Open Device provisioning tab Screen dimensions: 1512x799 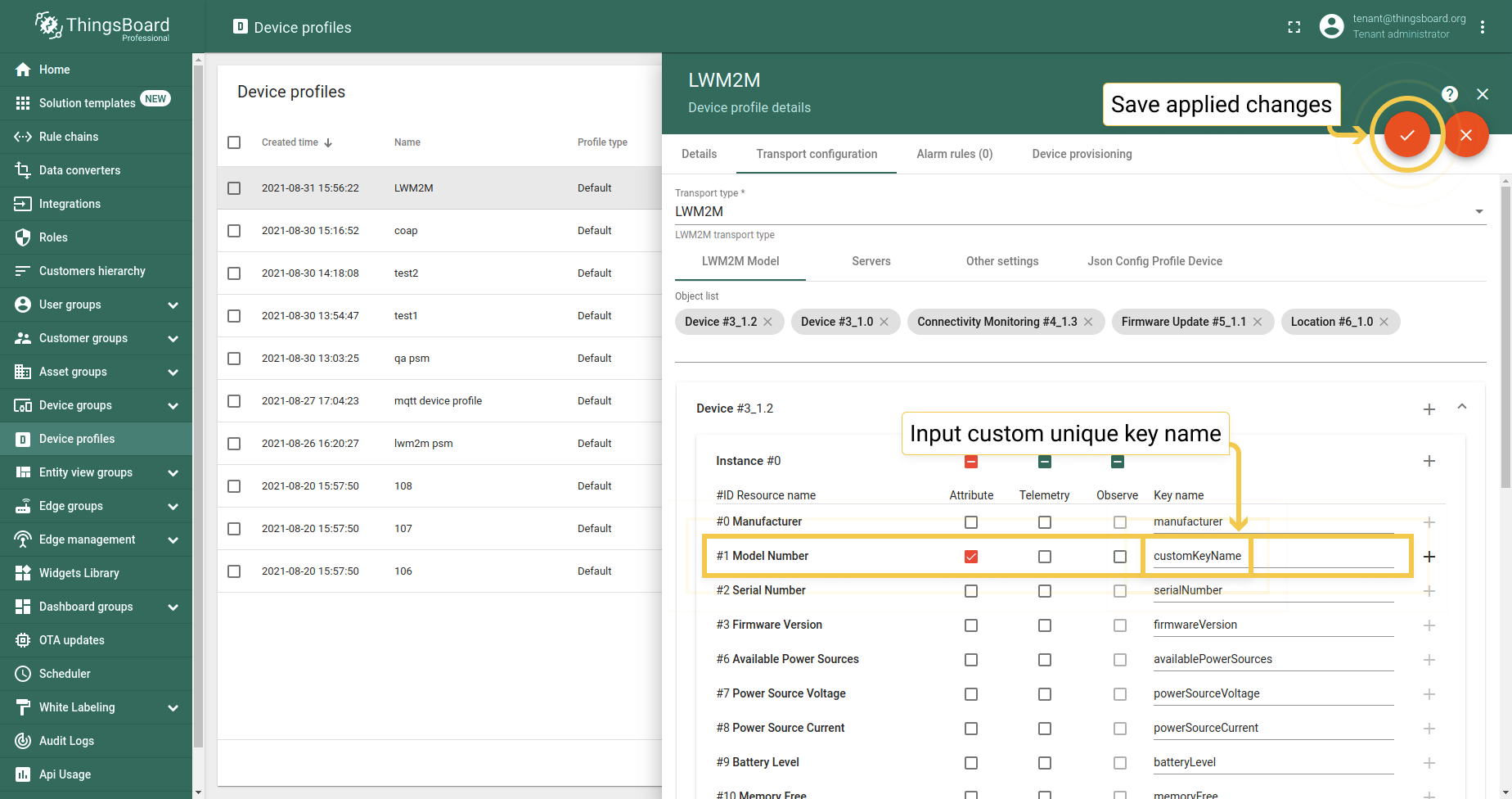pos(1082,154)
